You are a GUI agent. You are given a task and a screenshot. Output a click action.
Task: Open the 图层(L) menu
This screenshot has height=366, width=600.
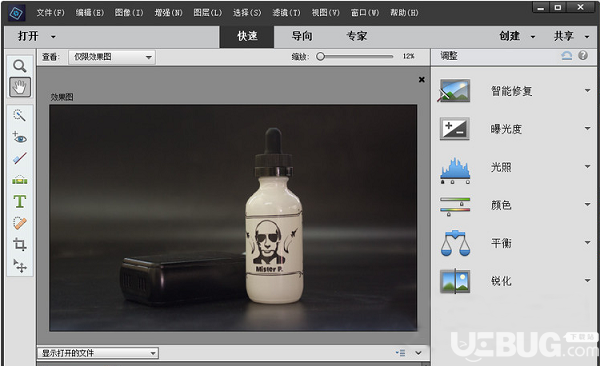click(x=207, y=13)
